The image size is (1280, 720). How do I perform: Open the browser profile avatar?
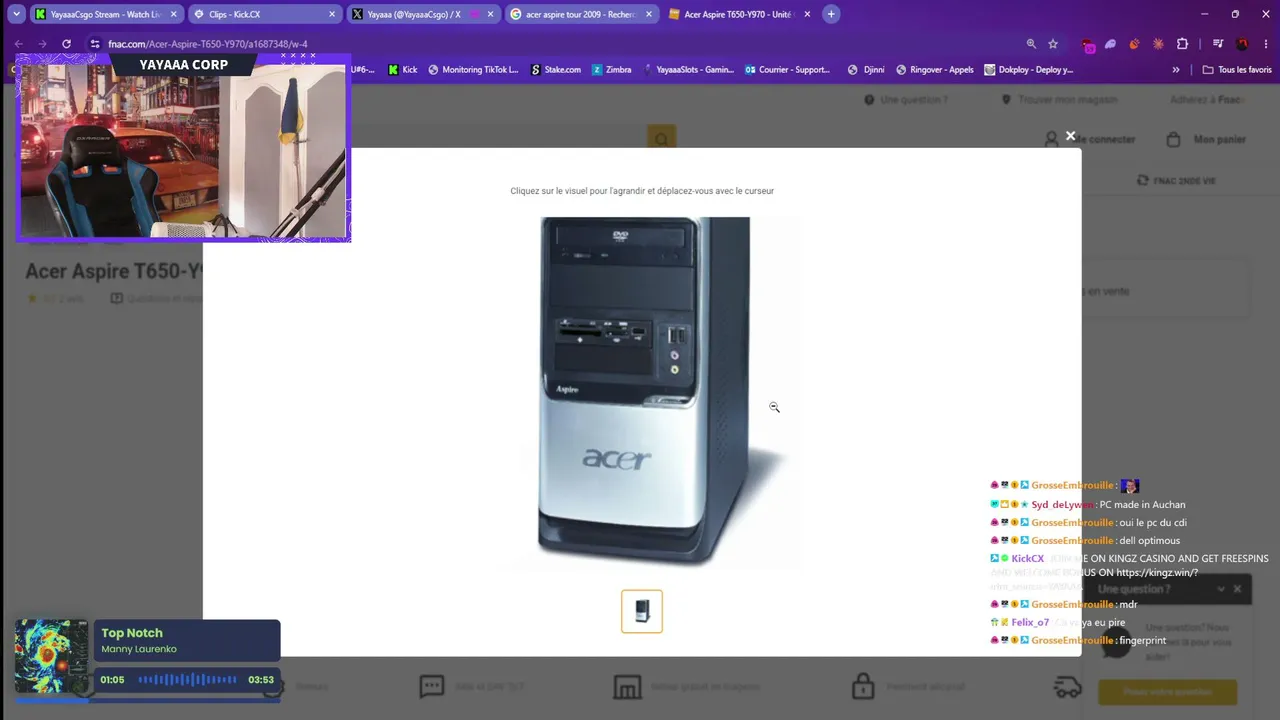(x=1242, y=44)
